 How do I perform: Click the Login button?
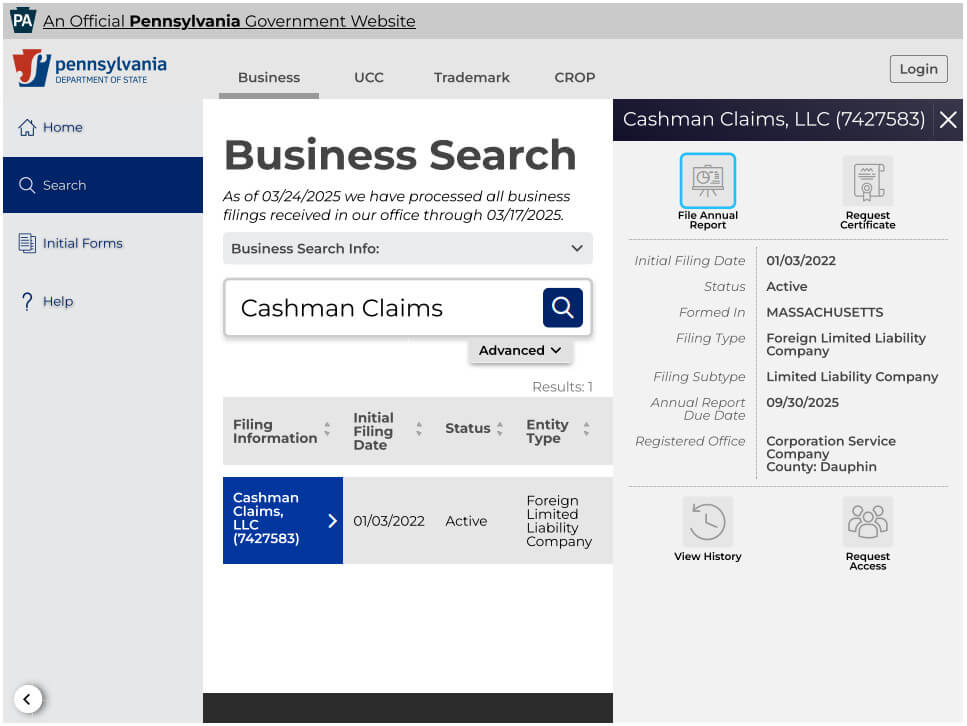[x=917, y=69]
